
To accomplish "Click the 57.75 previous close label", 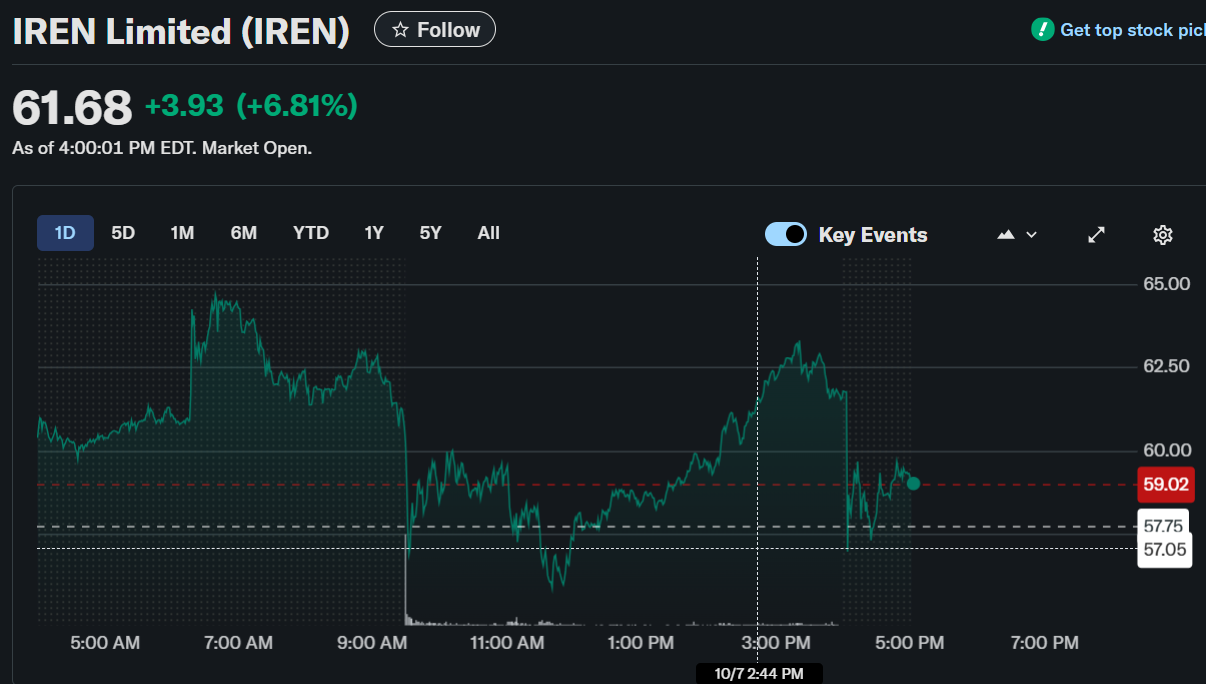I will 1164,526.
